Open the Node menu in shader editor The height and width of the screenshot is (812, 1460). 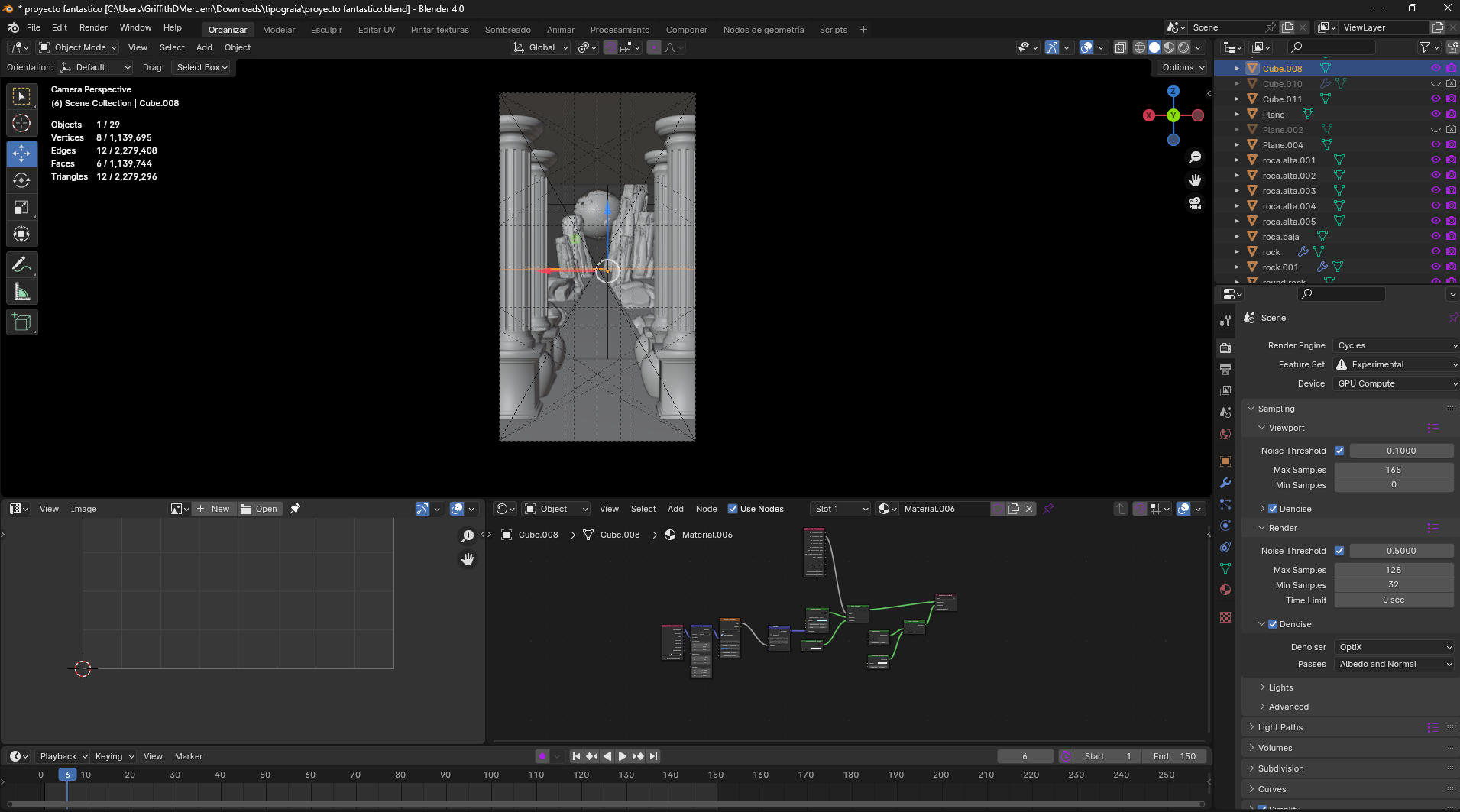(x=706, y=509)
